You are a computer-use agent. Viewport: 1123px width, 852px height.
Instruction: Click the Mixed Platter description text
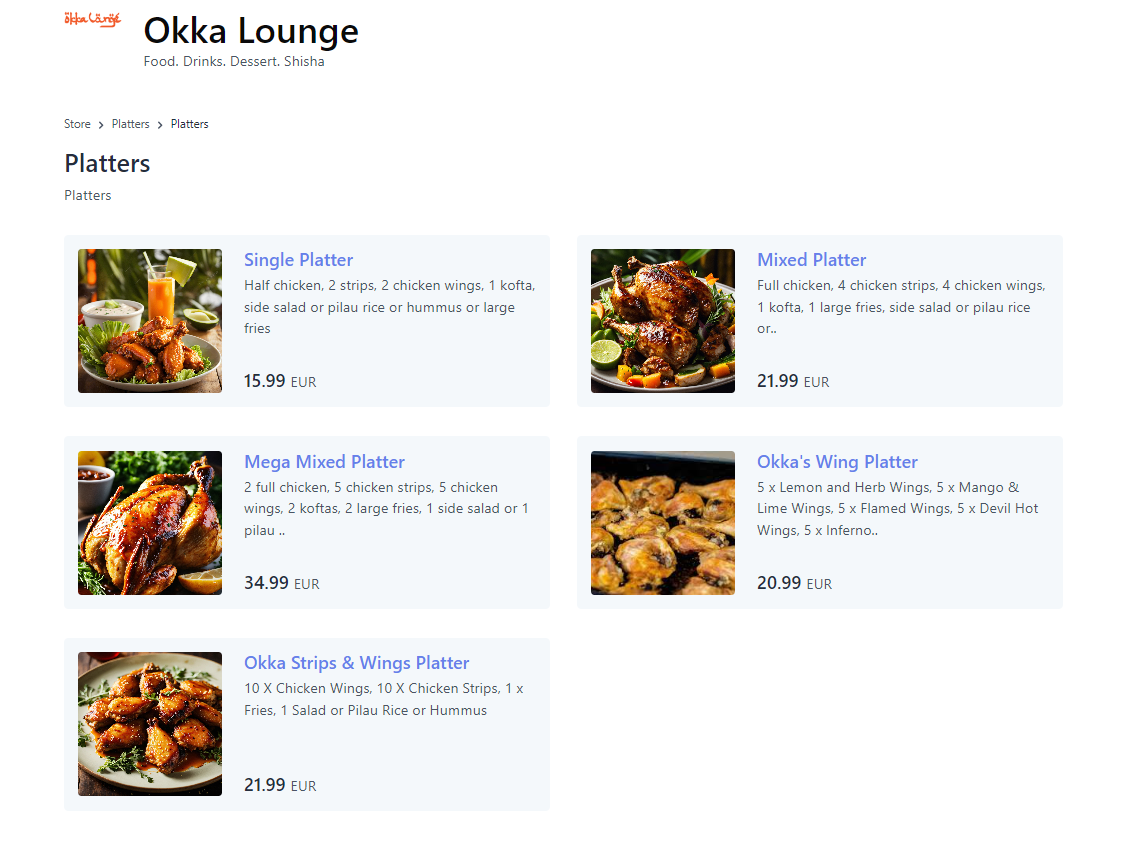900,307
